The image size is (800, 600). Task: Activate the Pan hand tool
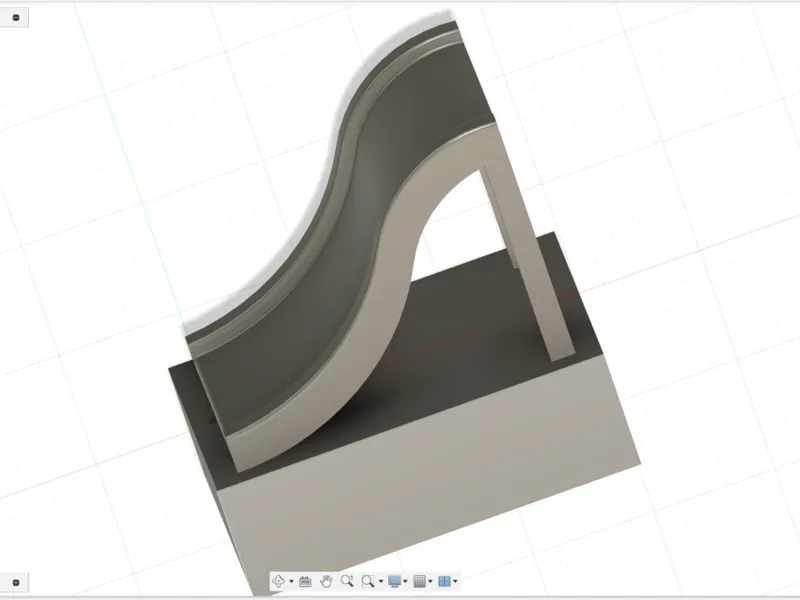tap(326, 581)
